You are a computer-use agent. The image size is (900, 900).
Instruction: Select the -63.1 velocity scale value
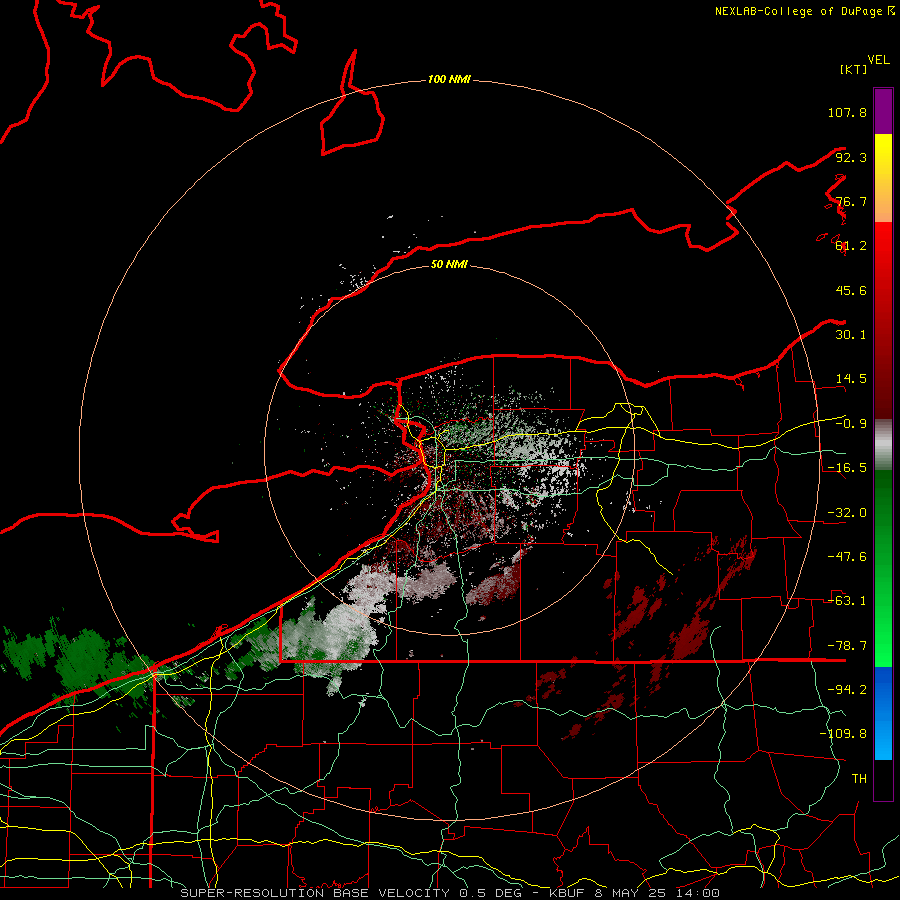click(x=847, y=601)
